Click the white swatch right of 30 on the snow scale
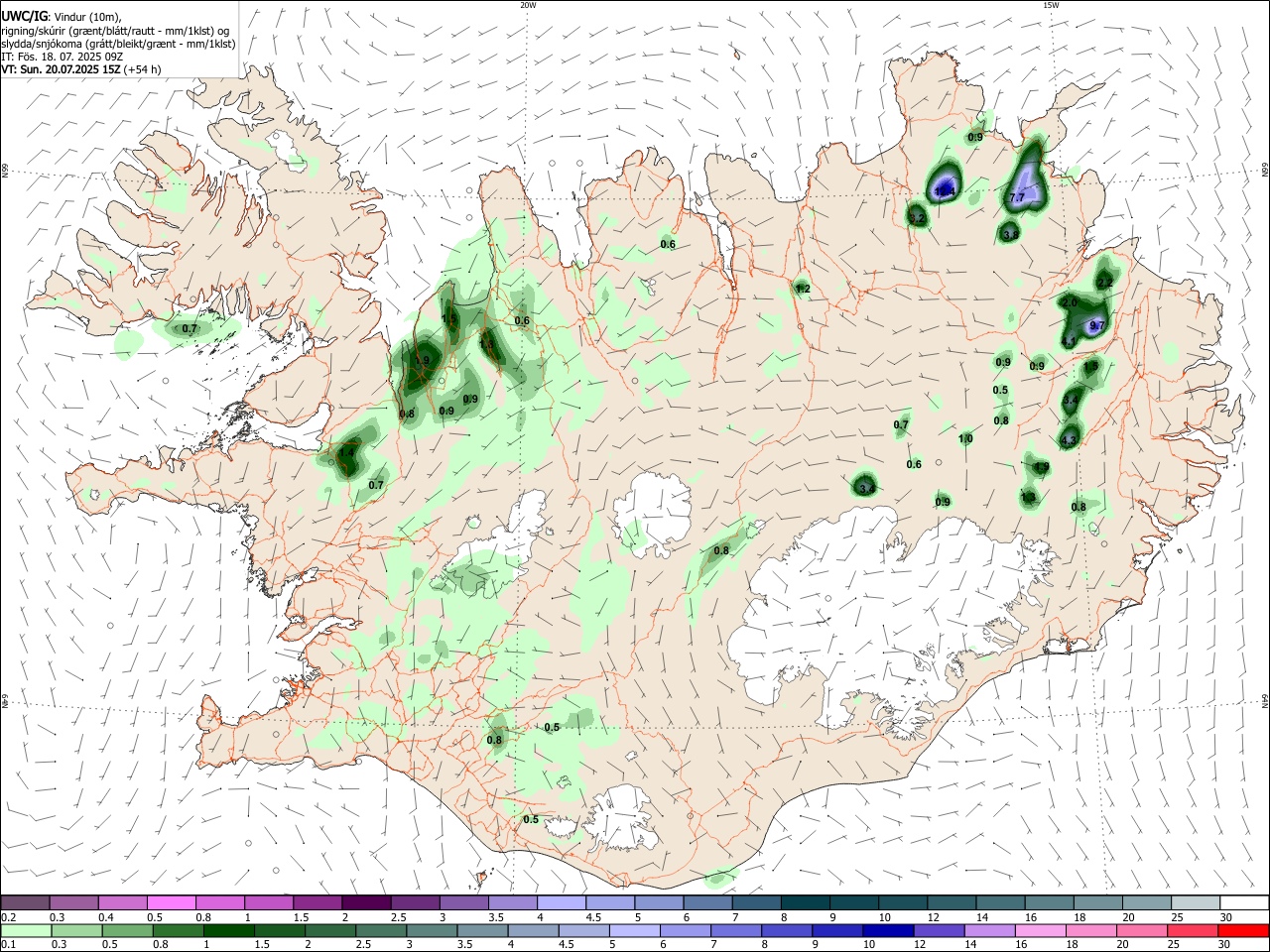The image size is (1270, 952). click(1243, 902)
